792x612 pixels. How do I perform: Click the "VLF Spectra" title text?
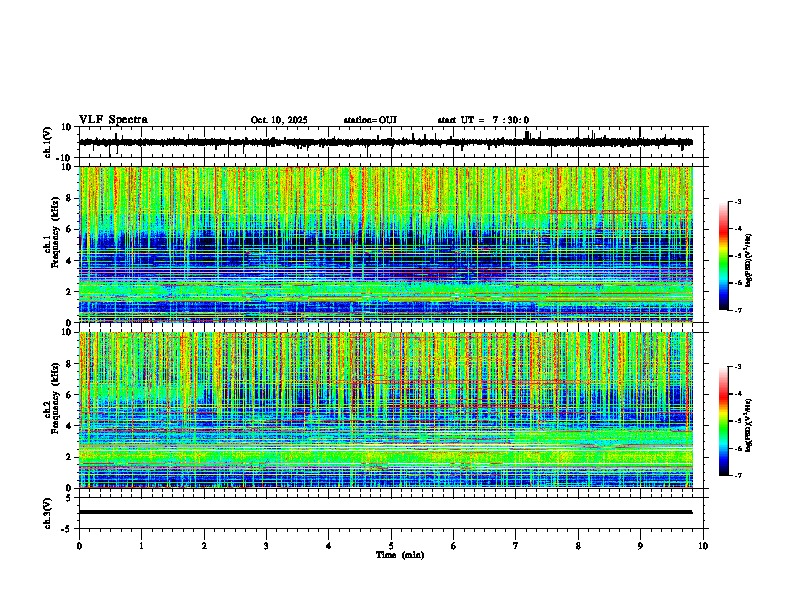tap(113, 120)
